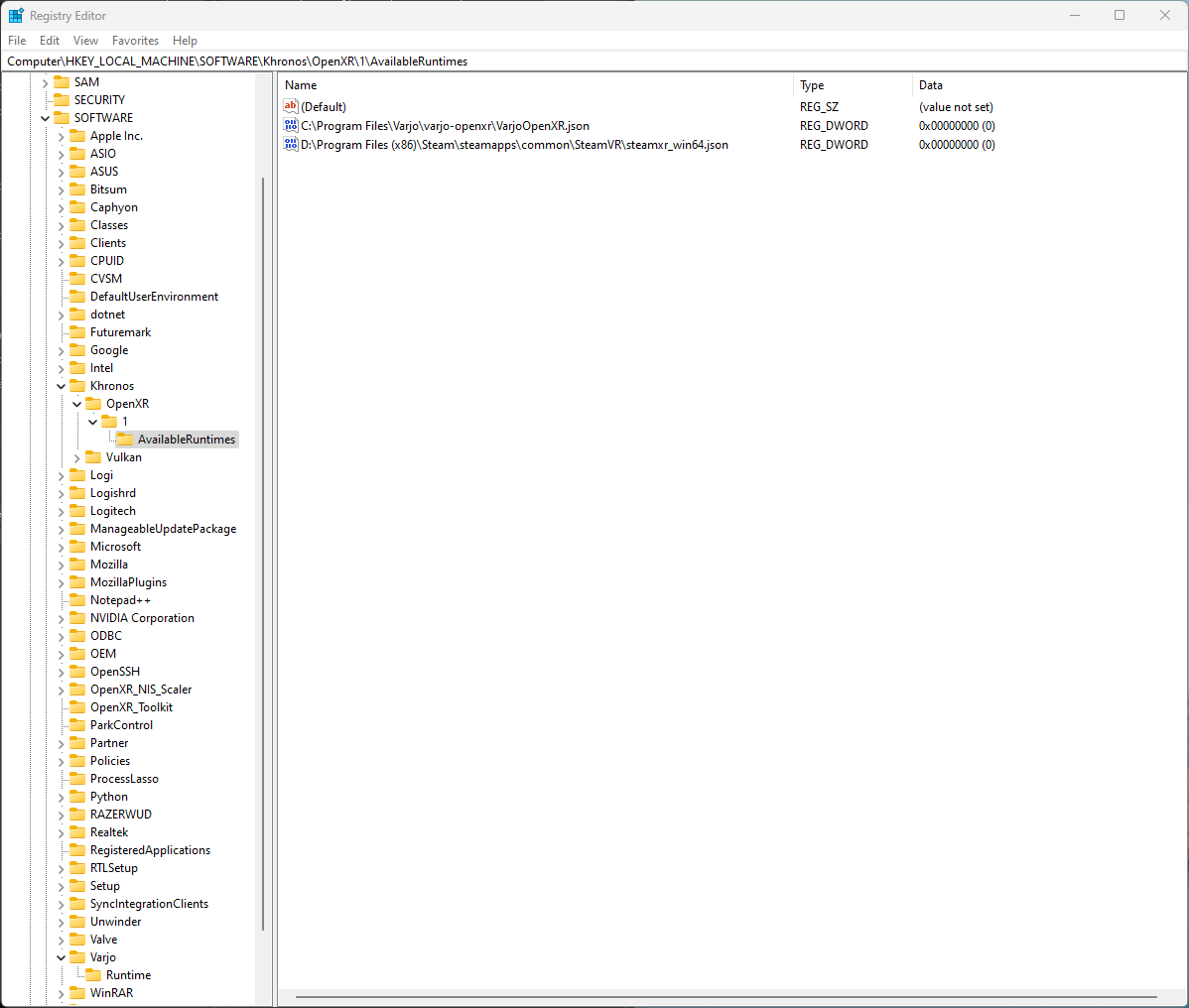Select the Unwinder key
Viewport: 1189px width, 1008px height.
(115, 922)
